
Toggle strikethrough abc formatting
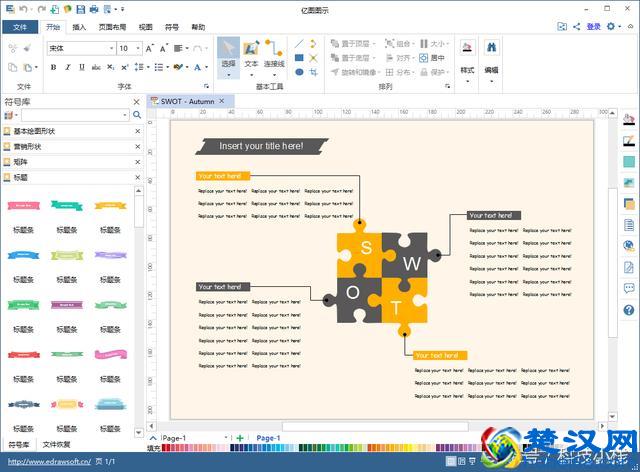96,67
